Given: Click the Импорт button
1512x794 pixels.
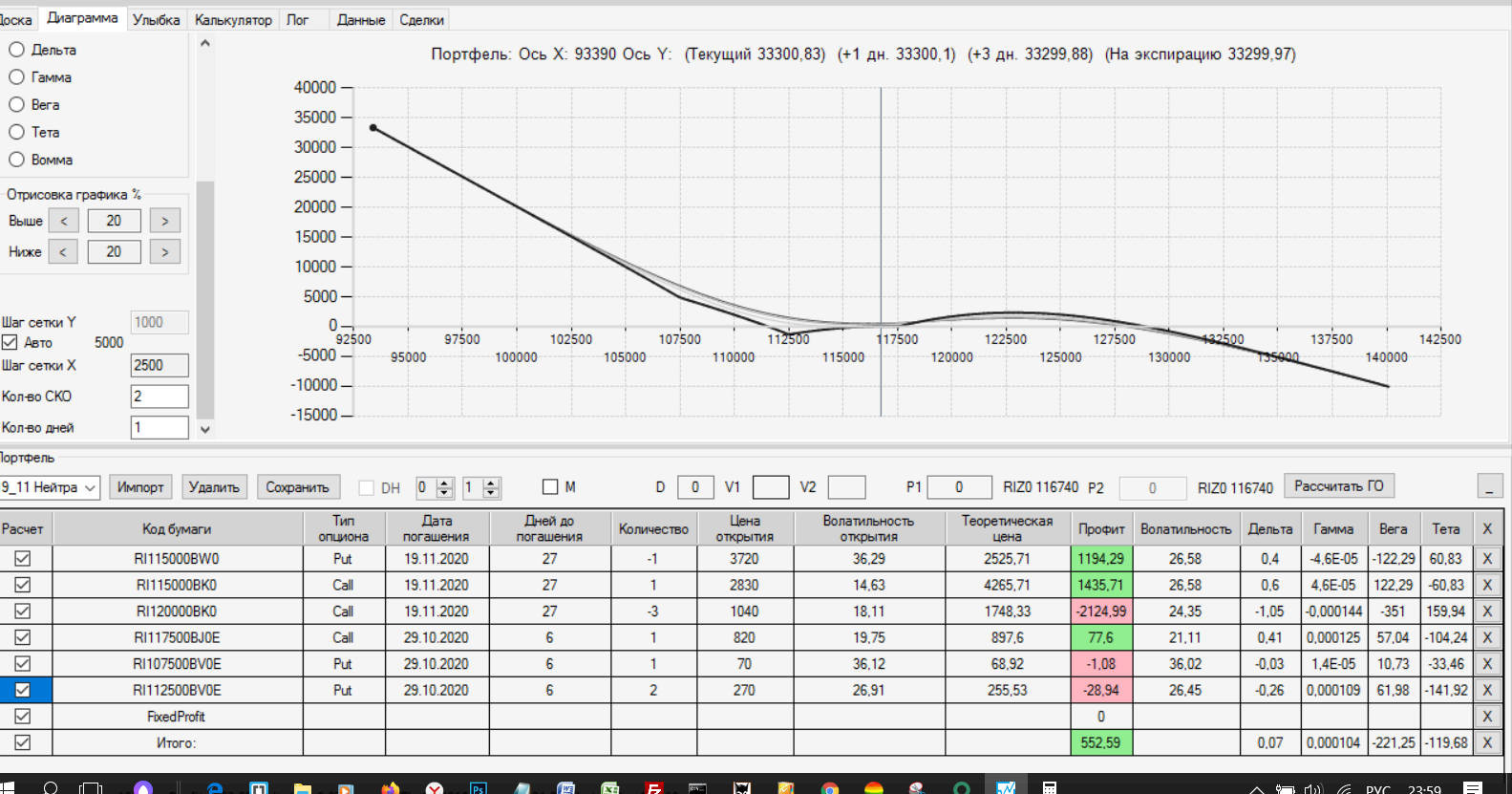Looking at the screenshot, I should (x=140, y=487).
